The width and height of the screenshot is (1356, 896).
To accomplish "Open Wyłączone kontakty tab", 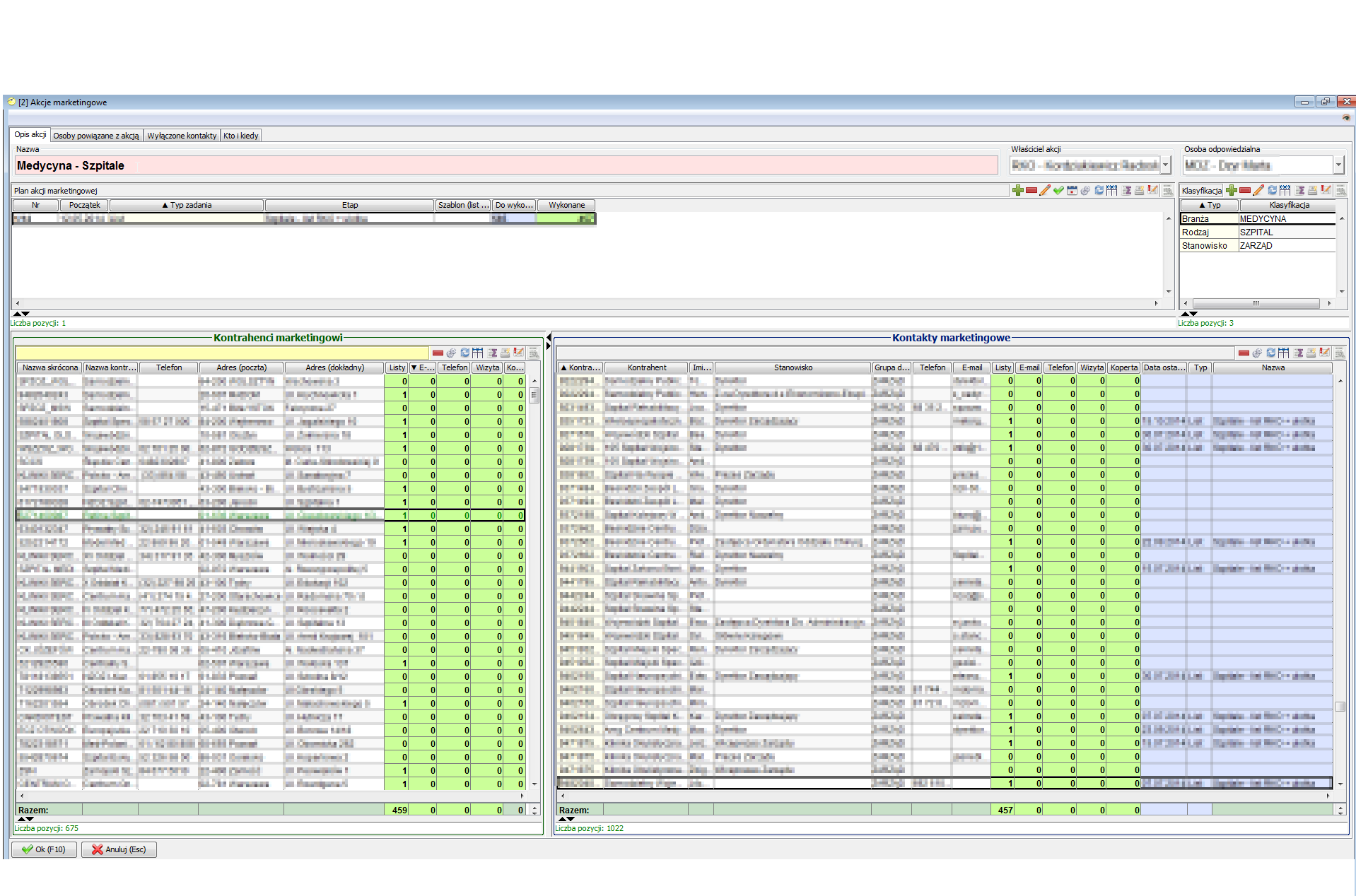I will (x=182, y=136).
